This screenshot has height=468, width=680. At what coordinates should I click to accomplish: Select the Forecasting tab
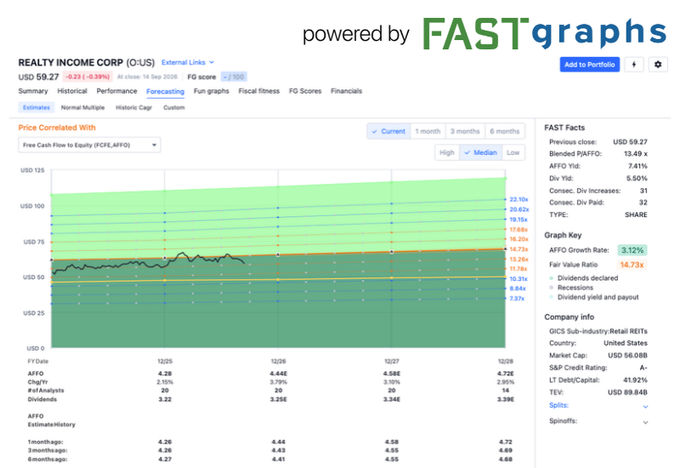tap(165, 92)
